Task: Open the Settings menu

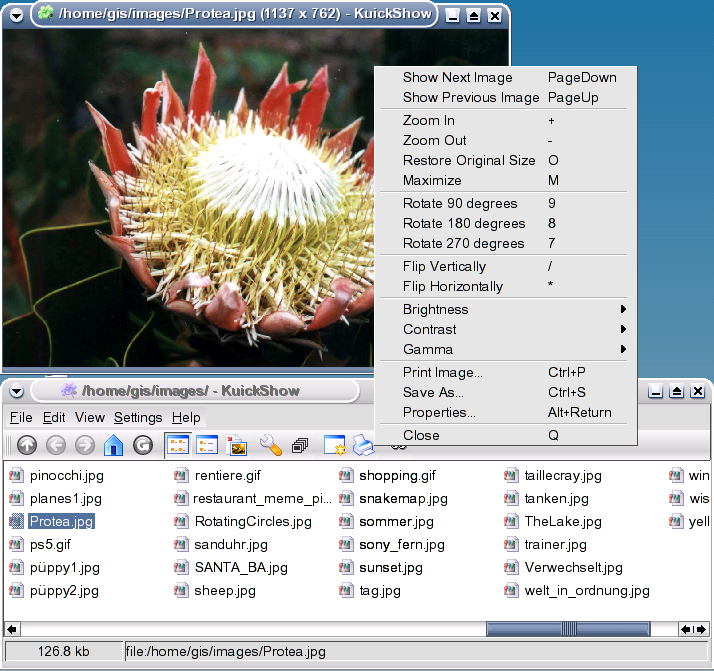Action: tap(138, 417)
